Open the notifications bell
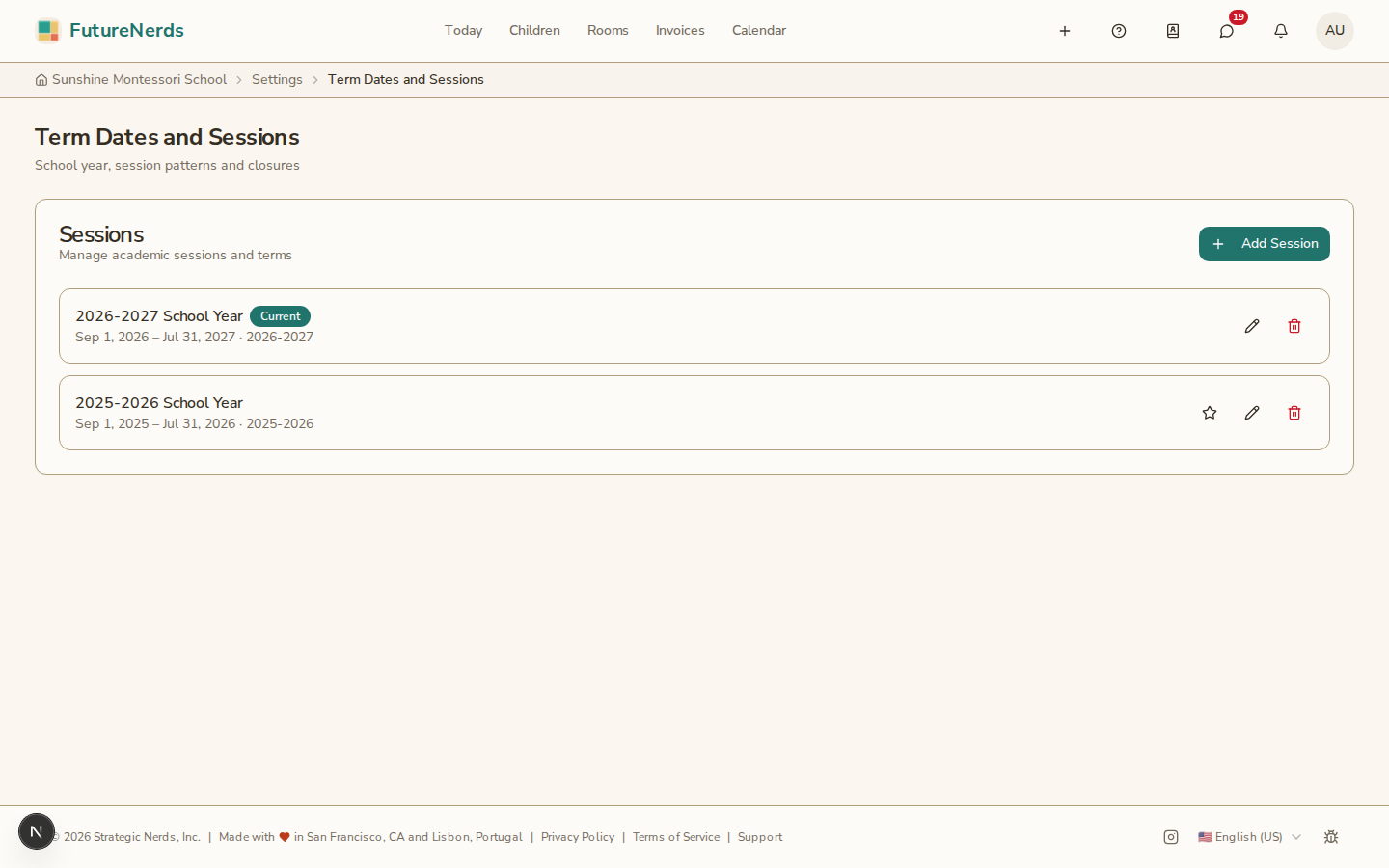 point(1281,31)
